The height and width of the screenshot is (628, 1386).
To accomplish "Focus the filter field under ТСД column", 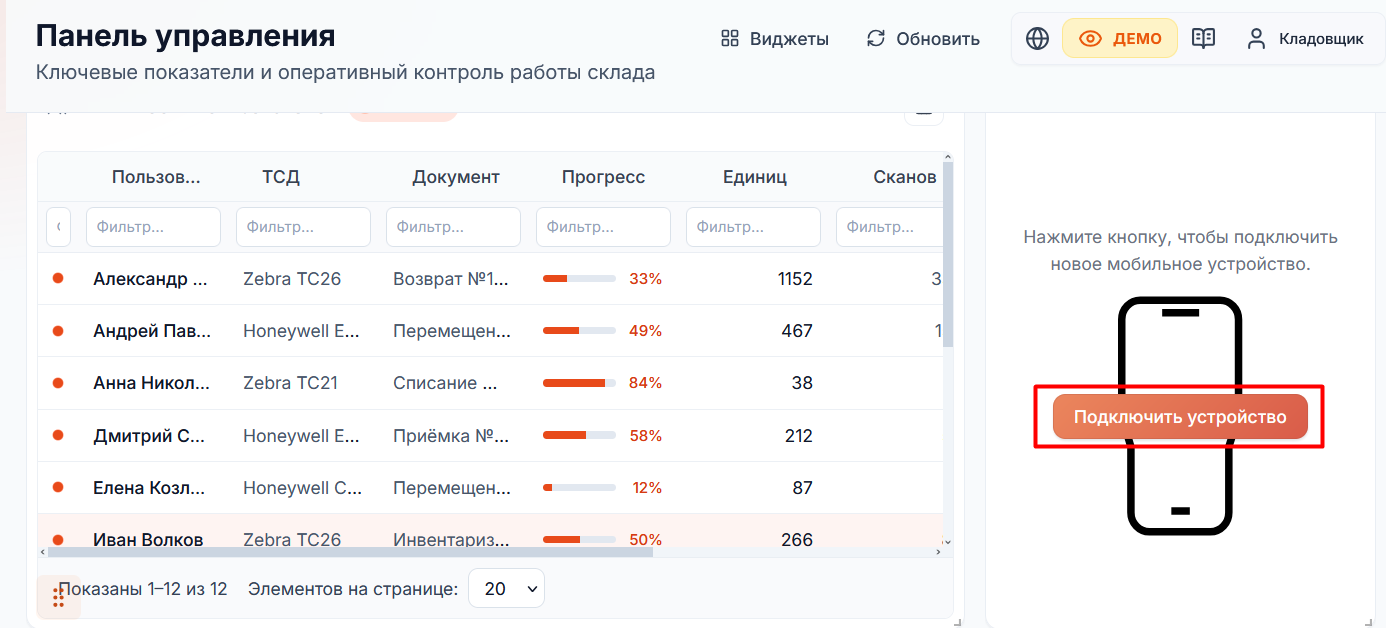I will click(x=303, y=227).
